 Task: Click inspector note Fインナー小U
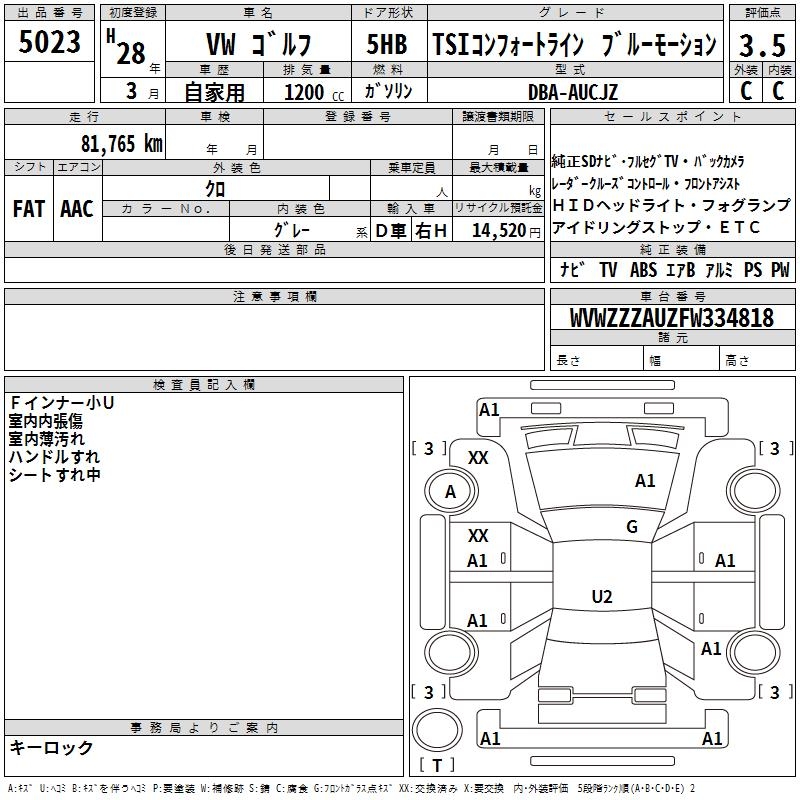tap(62, 403)
